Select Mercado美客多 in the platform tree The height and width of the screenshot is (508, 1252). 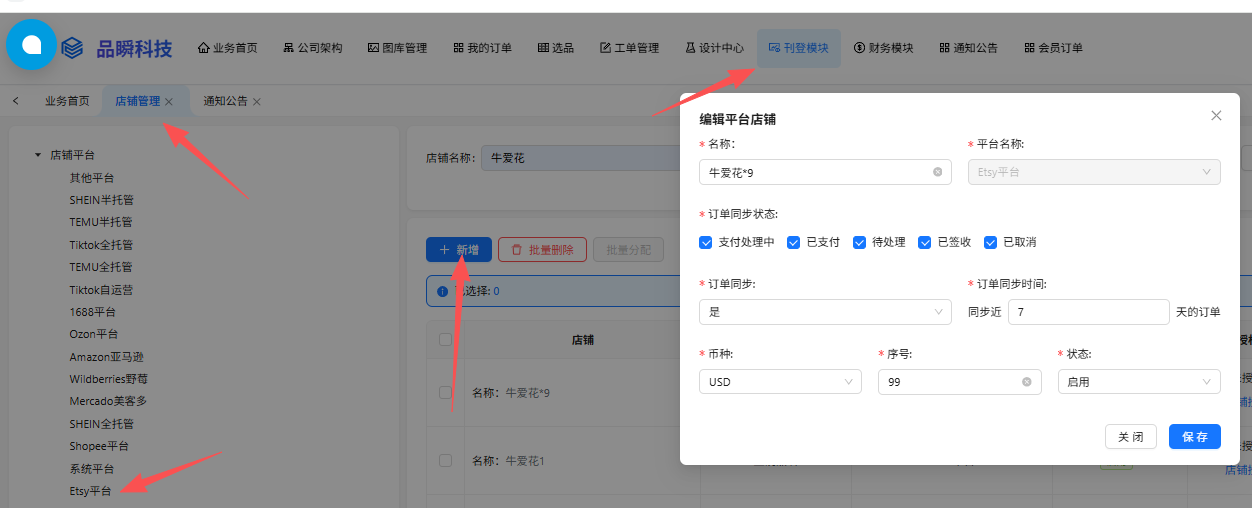point(108,401)
